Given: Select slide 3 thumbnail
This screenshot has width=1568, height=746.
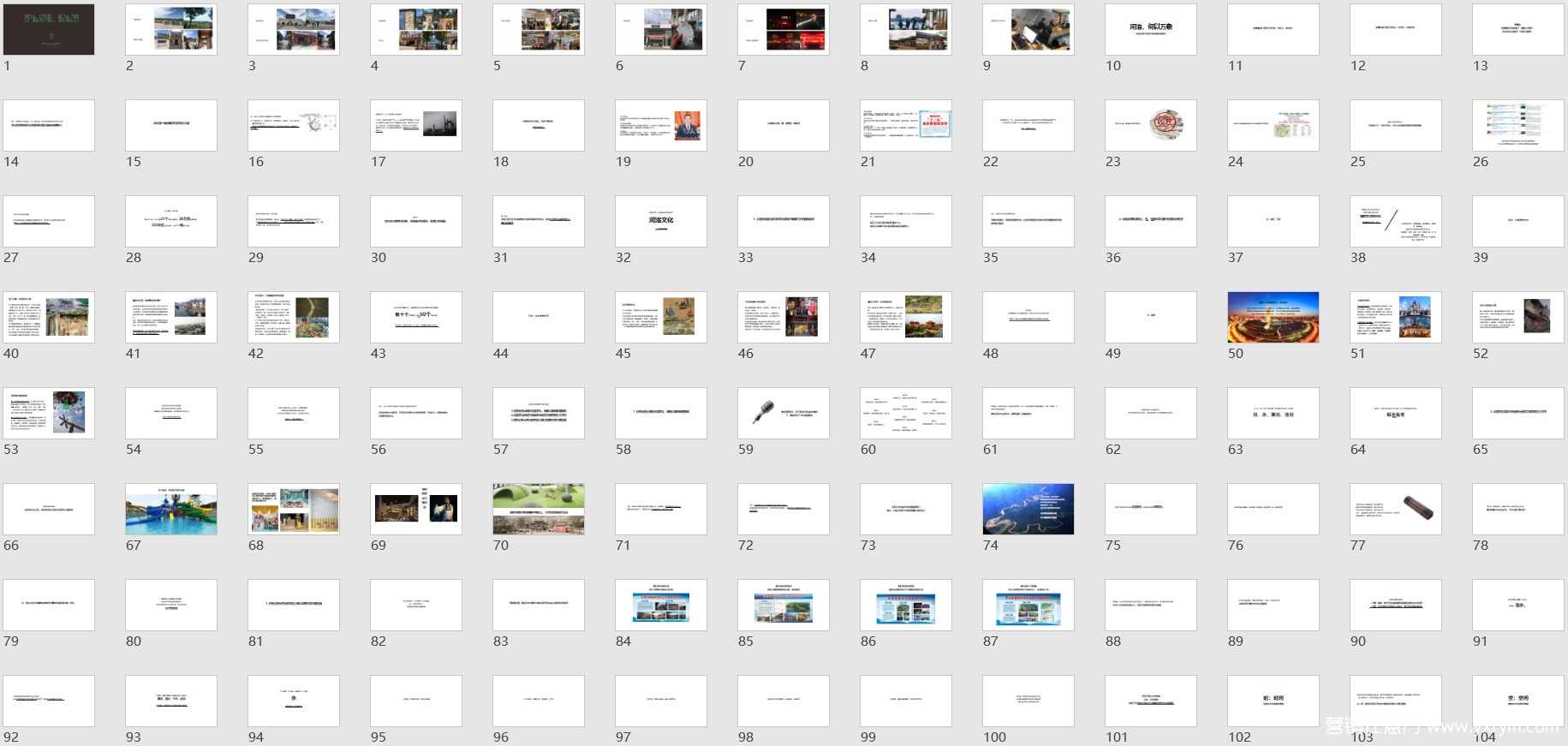Looking at the screenshot, I should pyautogui.click(x=294, y=29).
